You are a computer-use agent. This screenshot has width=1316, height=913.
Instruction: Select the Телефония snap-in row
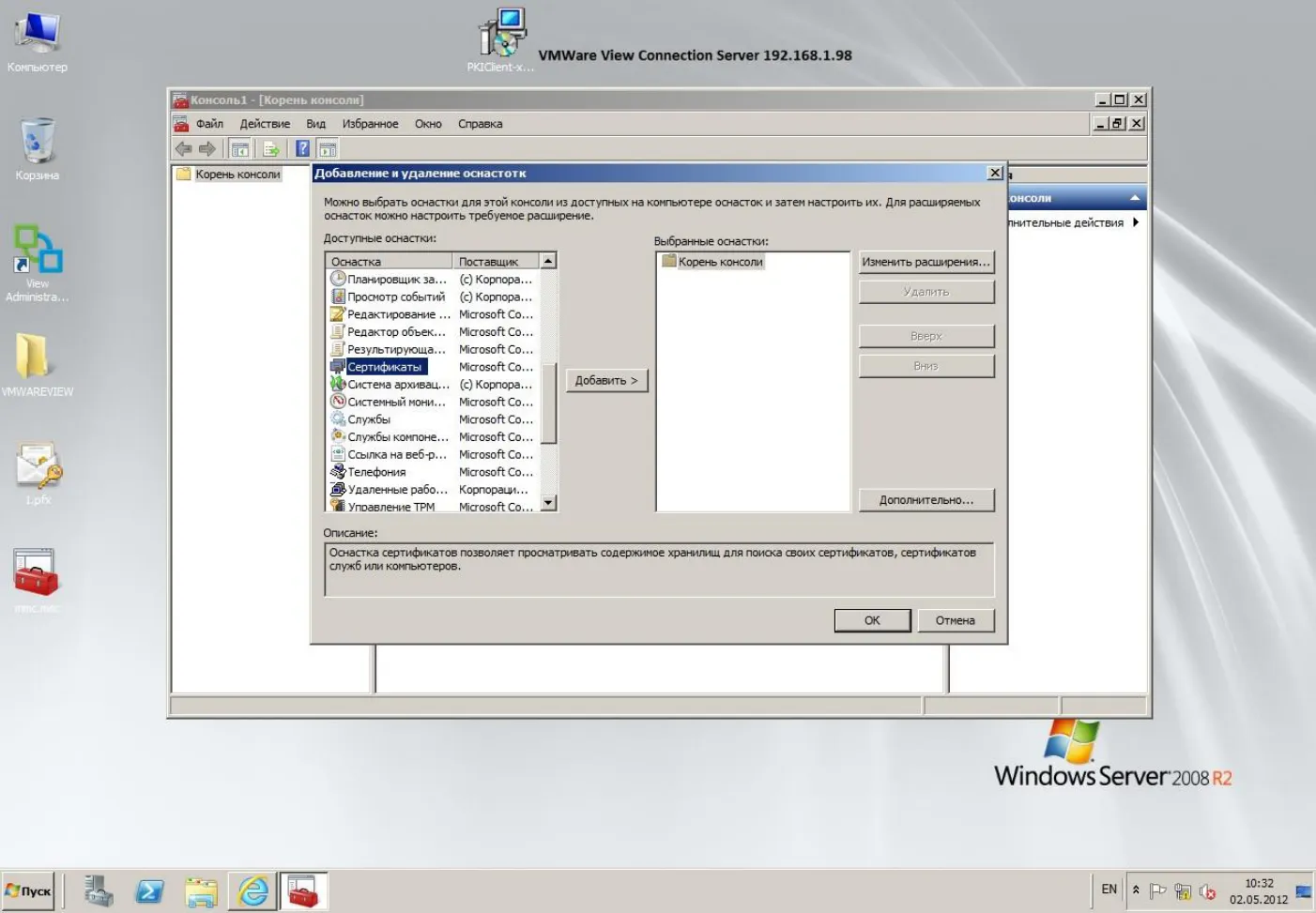[x=432, y=472]
